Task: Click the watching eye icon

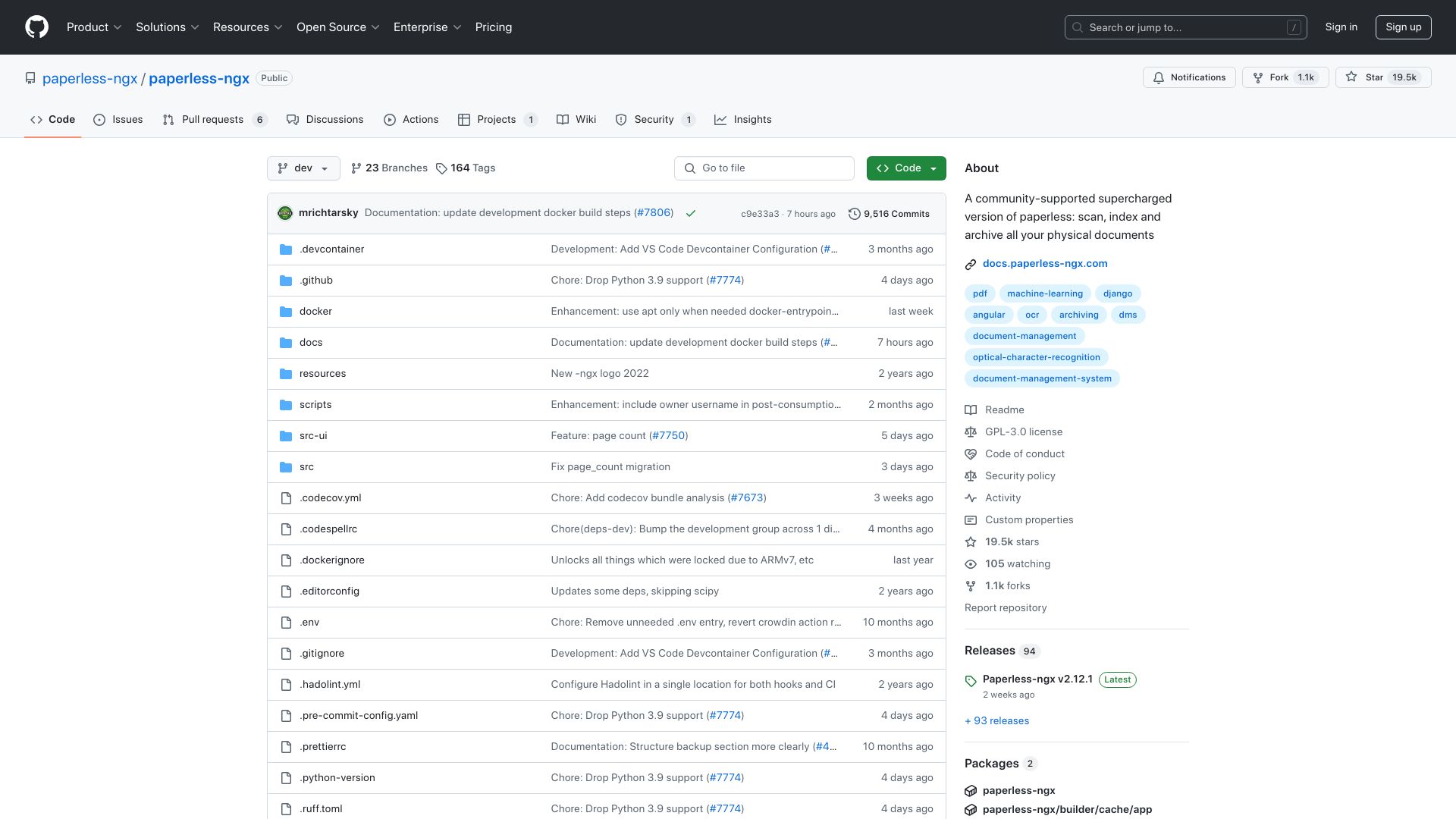Action: 971,564
